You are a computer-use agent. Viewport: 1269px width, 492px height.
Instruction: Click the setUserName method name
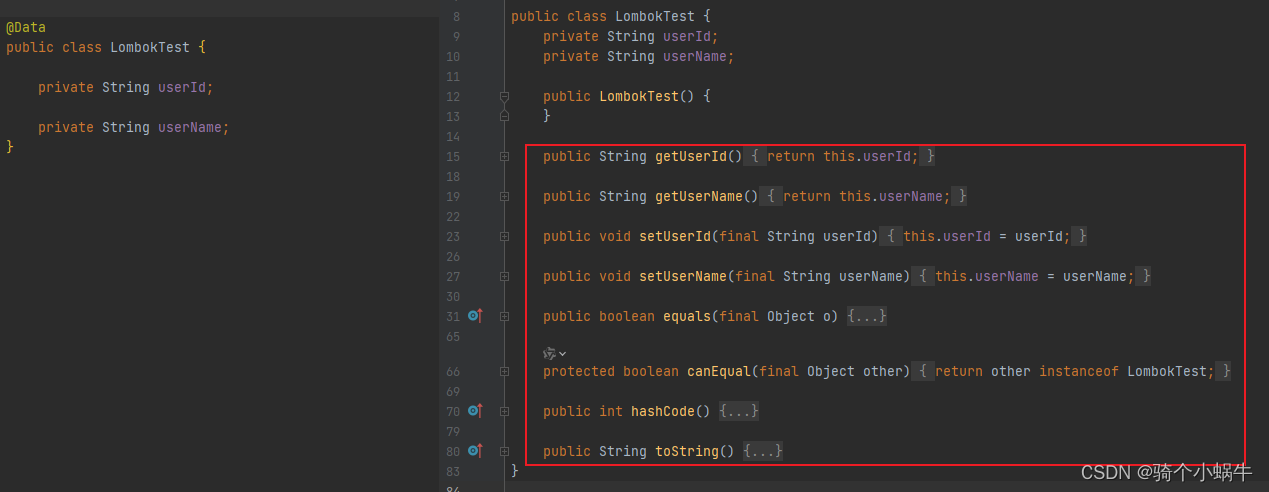coord(683,276)
